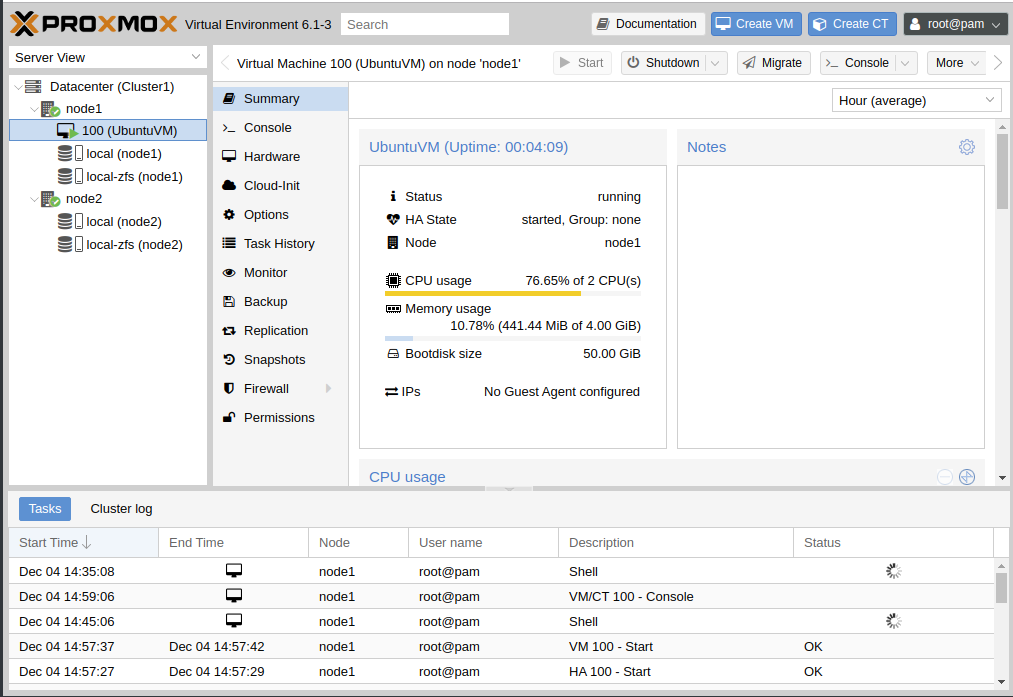This screenshot has height=697, width=1013.
Task: Click the Search input field
Action: [424, 25]
